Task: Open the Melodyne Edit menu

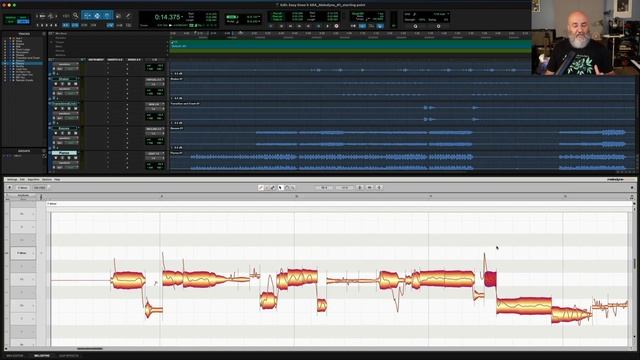Action: coord(22,180)
